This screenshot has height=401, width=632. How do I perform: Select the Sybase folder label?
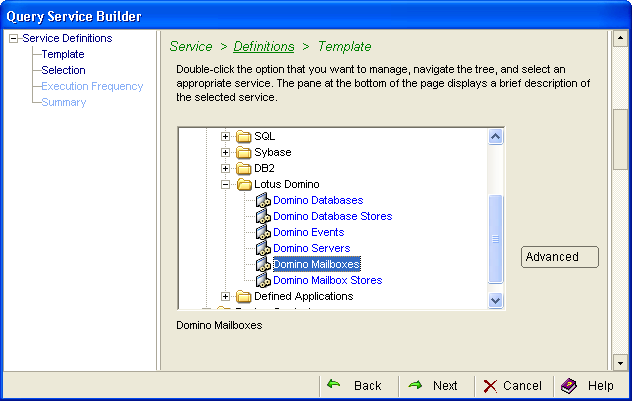272,152
